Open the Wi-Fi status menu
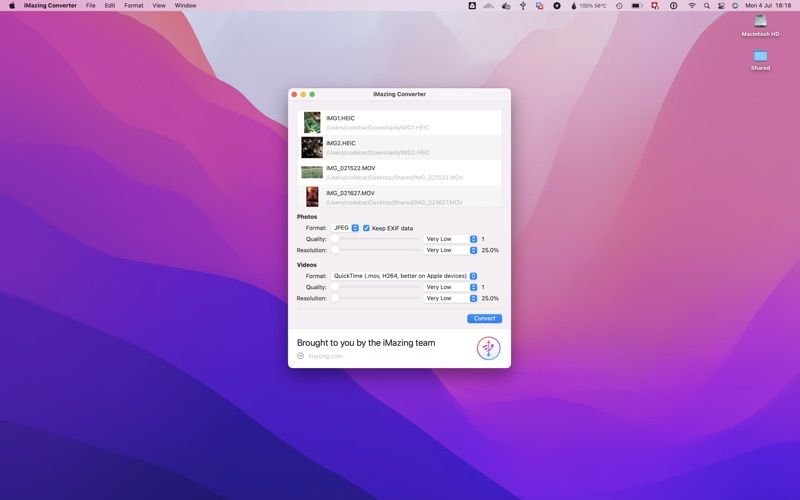 (x=692, y=6)
